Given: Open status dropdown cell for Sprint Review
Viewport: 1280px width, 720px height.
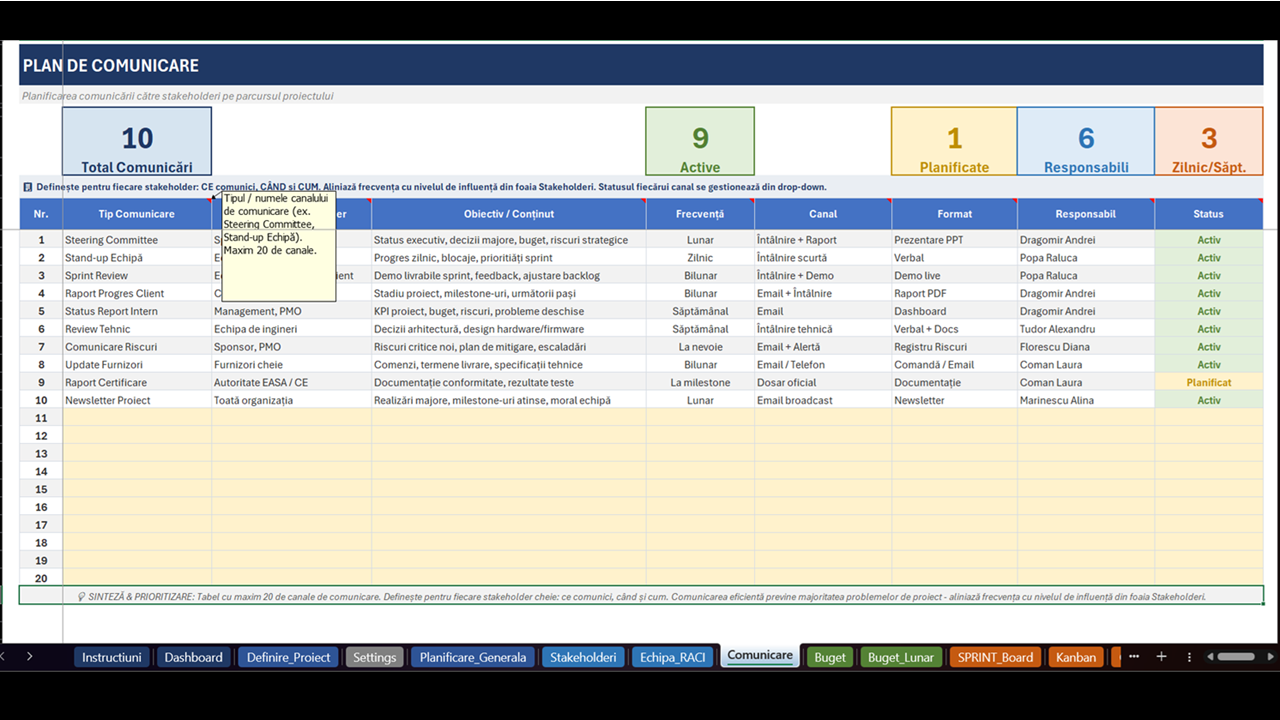Looking at the screenshot, I should pyautogui.click(x=1209, y=276).
